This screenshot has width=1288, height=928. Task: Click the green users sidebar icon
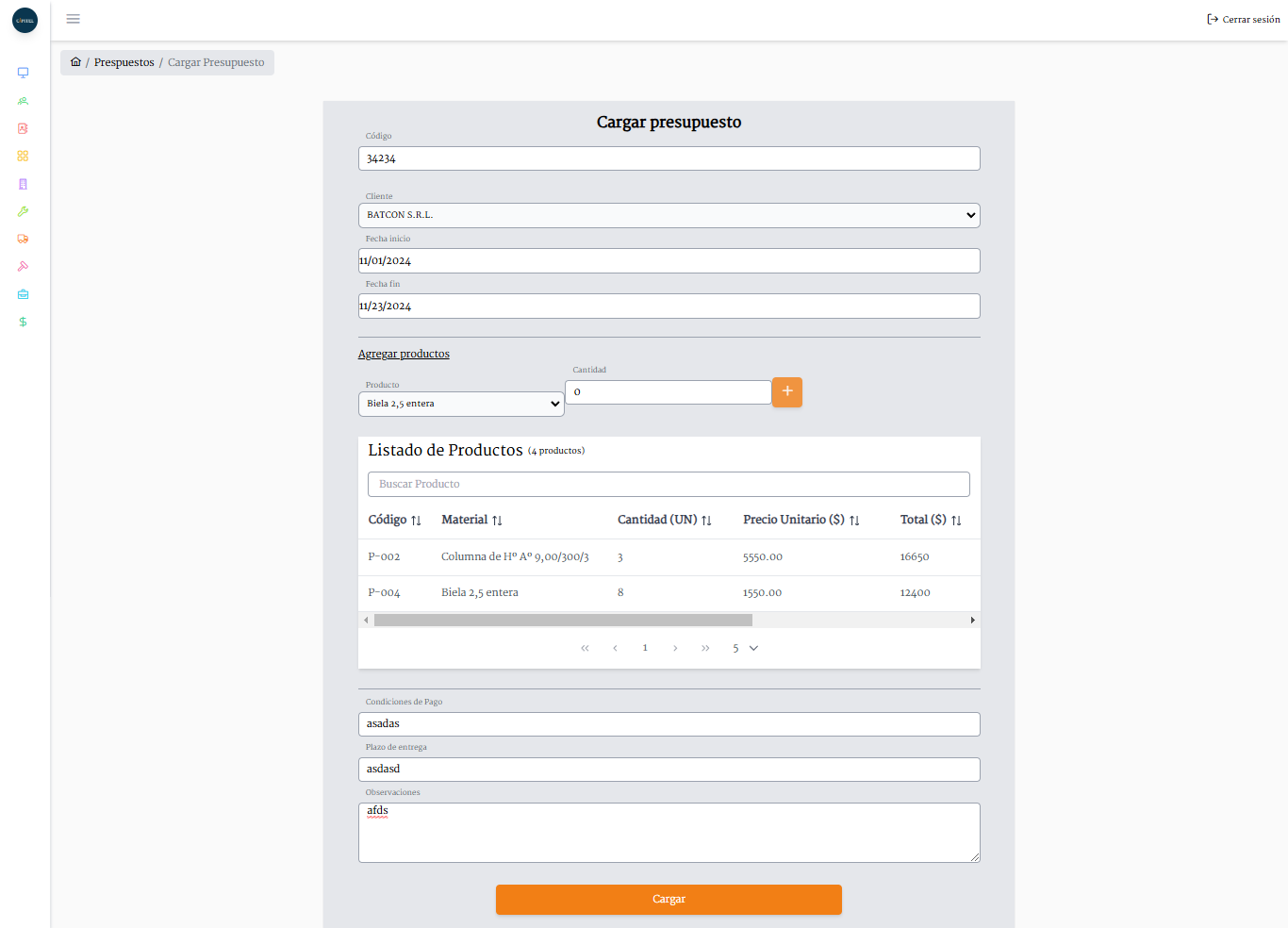[23, 101]
